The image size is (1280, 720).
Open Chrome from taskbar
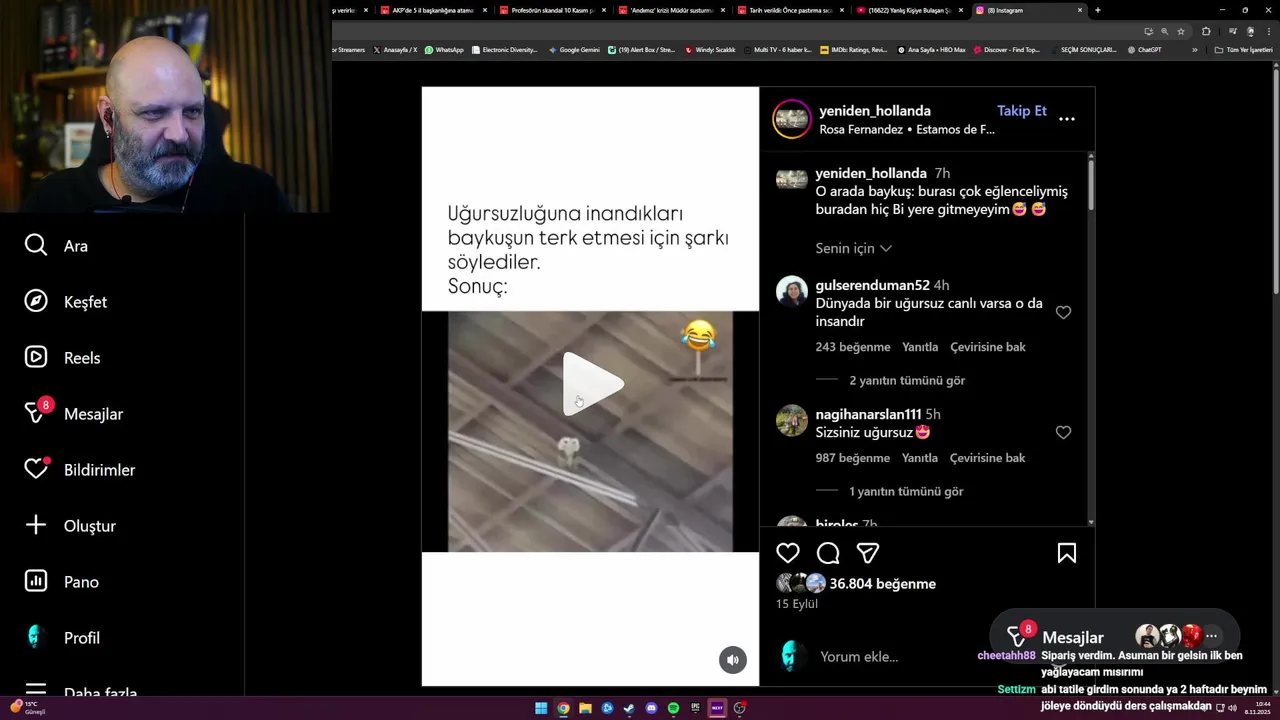(563, 708)
